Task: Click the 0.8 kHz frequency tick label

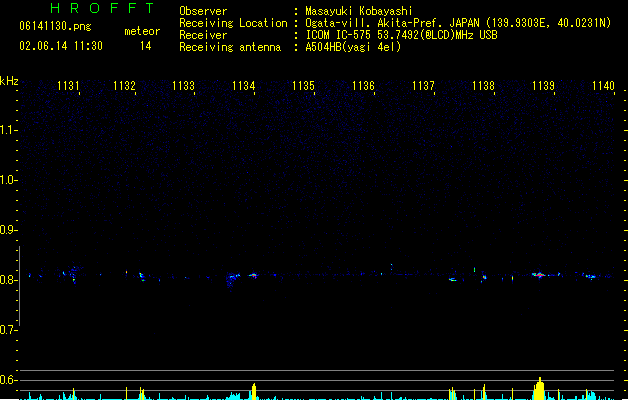Action: coord(8,280)
